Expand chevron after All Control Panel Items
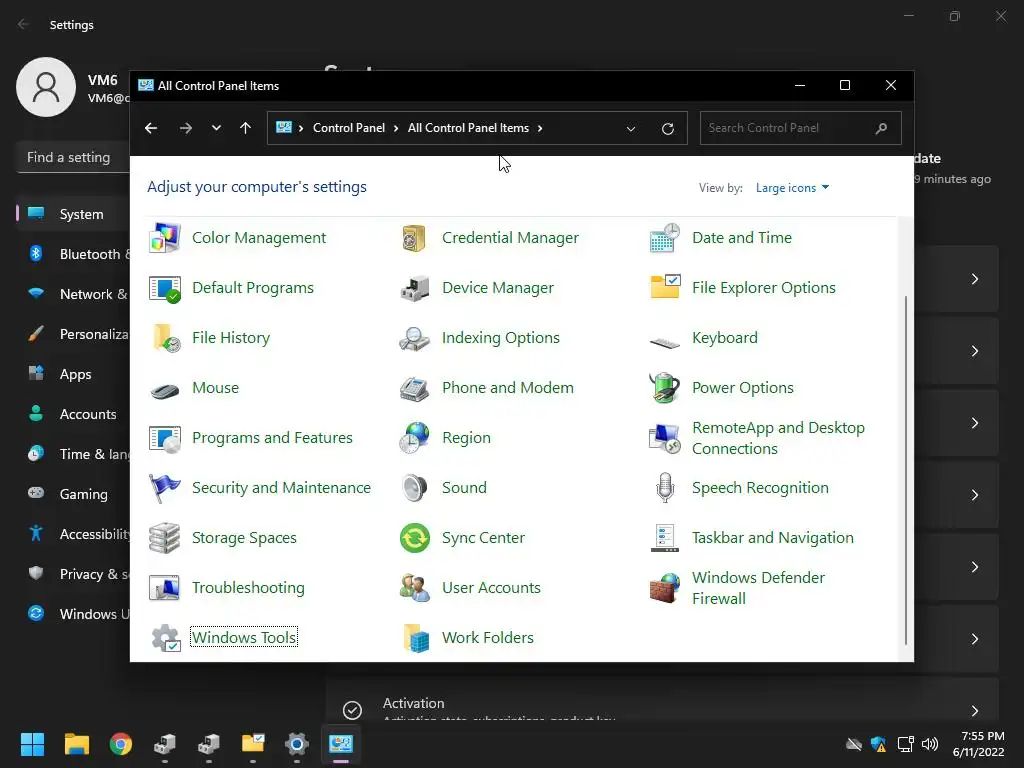The height and width of the screenshot is (768, 1024). [540, 128]
